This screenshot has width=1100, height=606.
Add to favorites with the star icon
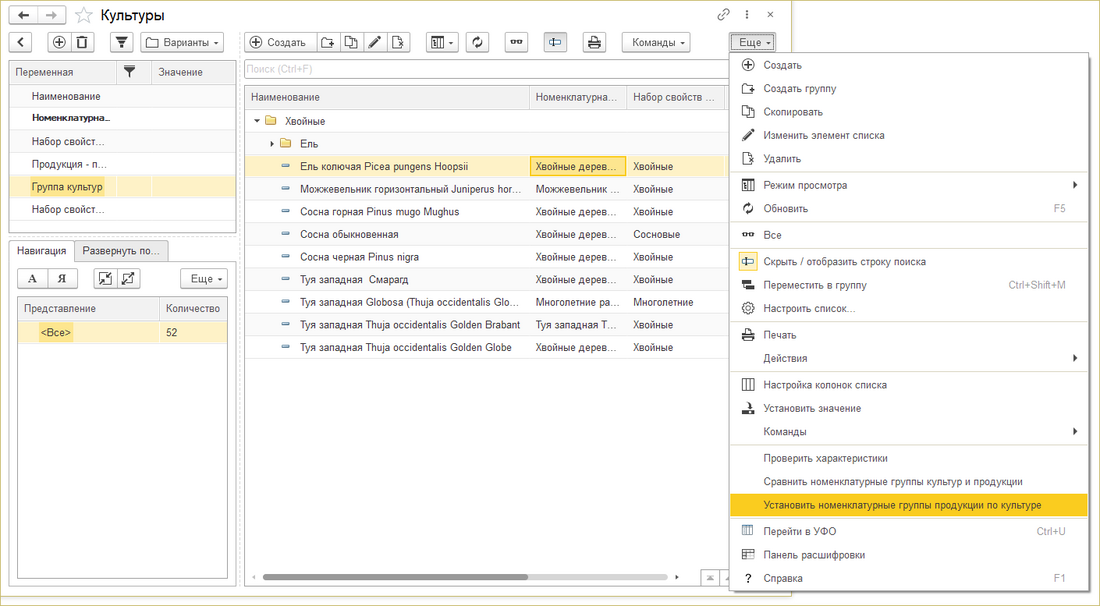(x=84, y=15)
